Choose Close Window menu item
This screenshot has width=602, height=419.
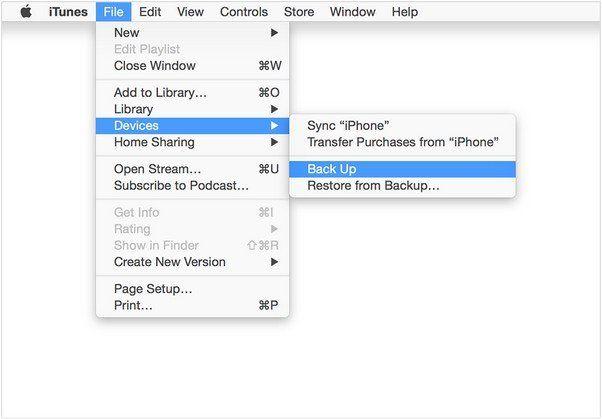coord(192,66)
